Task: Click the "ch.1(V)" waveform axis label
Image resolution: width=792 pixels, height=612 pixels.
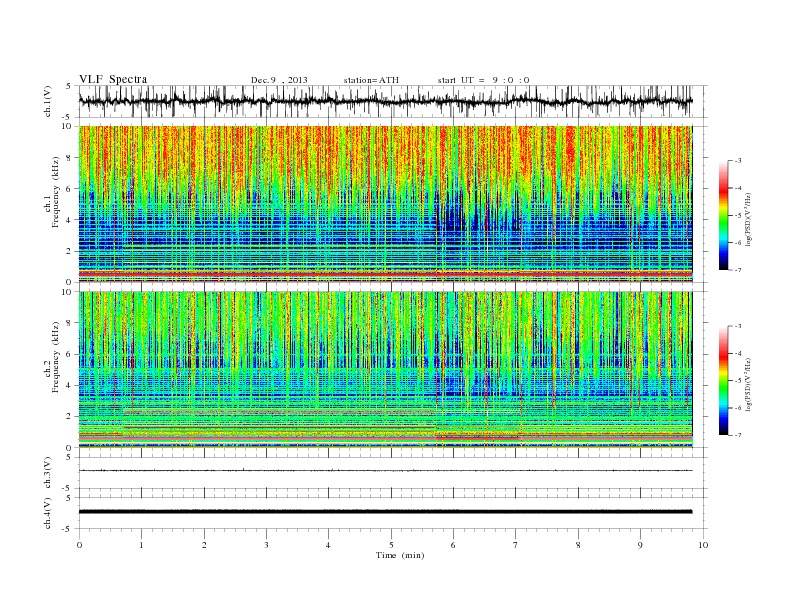Action: click(x=48, y=101)
